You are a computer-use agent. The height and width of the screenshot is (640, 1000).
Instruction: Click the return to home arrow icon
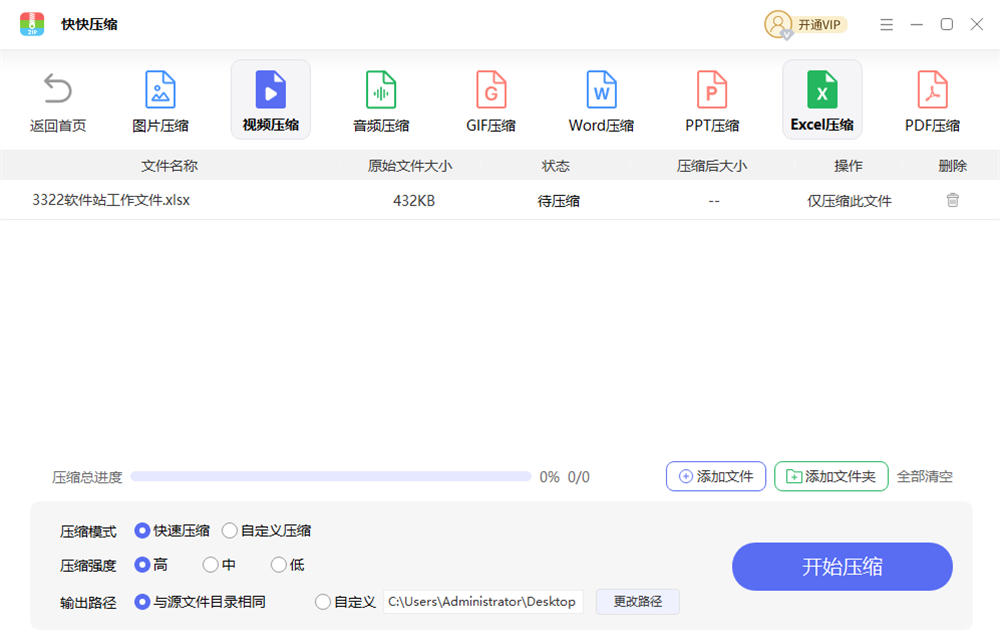58,90
